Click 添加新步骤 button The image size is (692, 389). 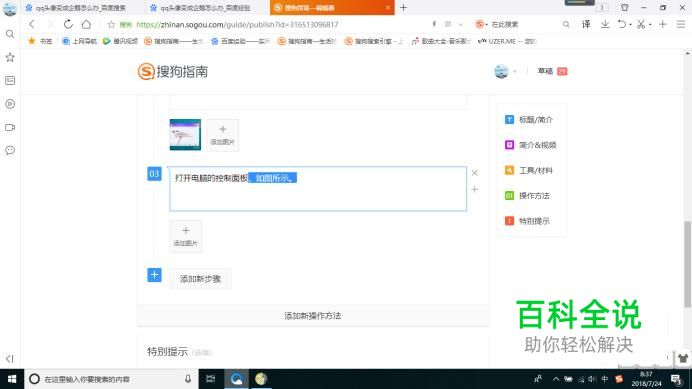point(200,279)
